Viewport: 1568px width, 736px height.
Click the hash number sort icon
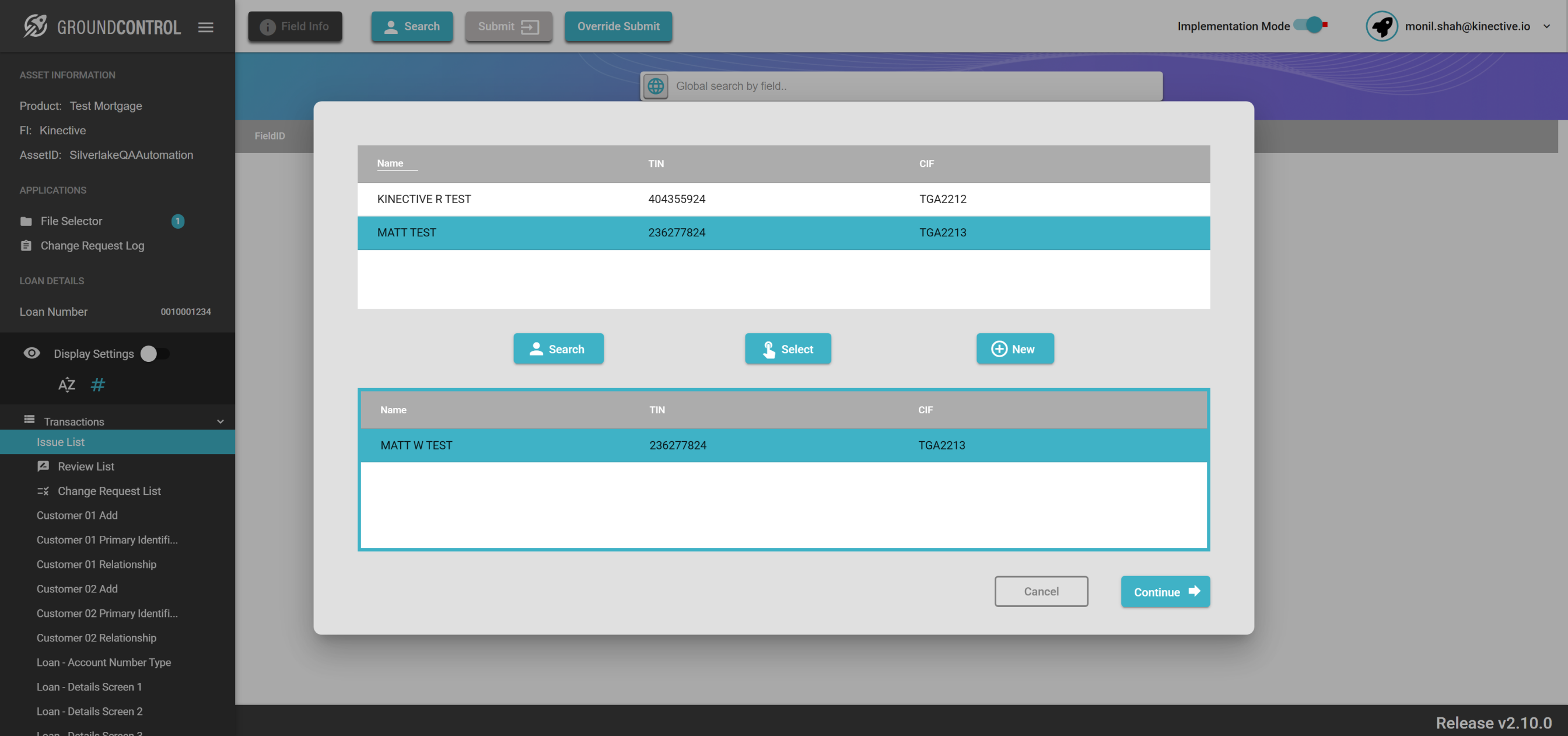pyautogui.click(x=97, y=385)
